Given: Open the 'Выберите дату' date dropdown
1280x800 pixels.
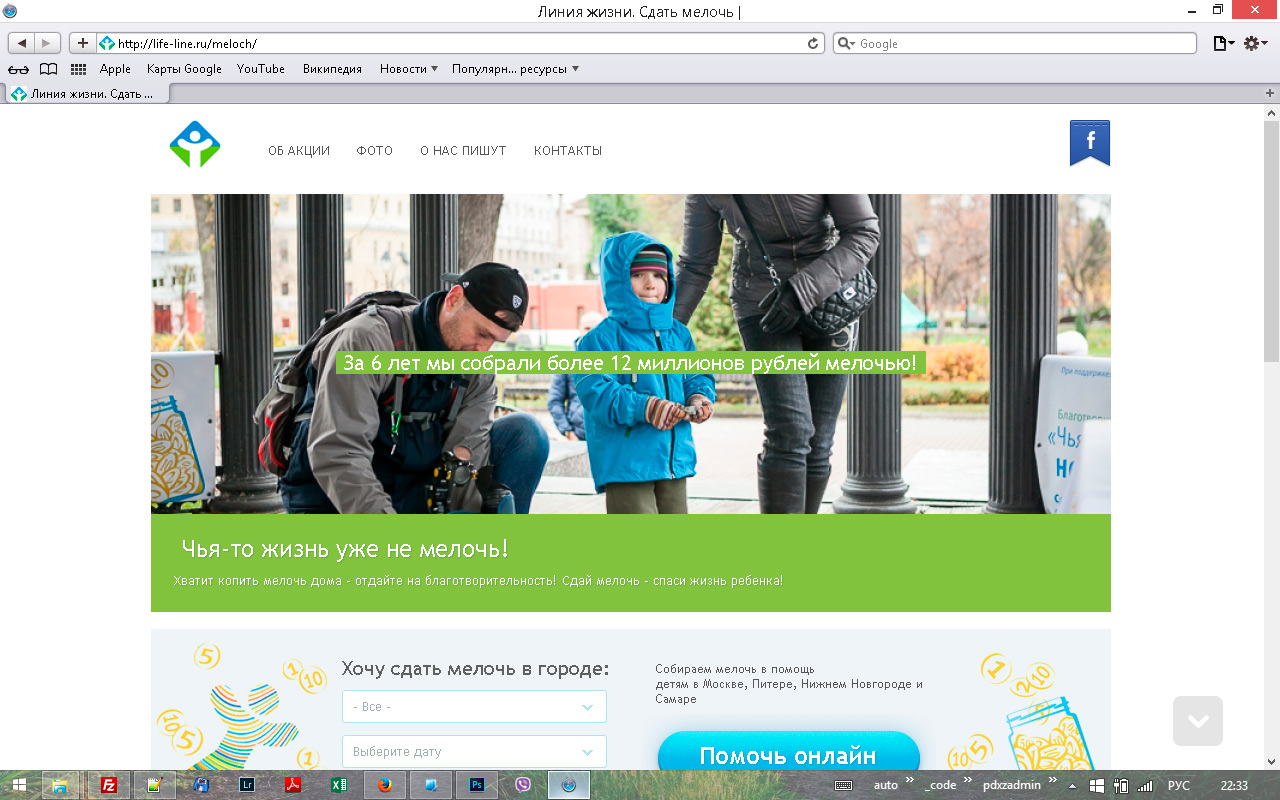Looking at the screenshot, I should [x=474, y=751].
